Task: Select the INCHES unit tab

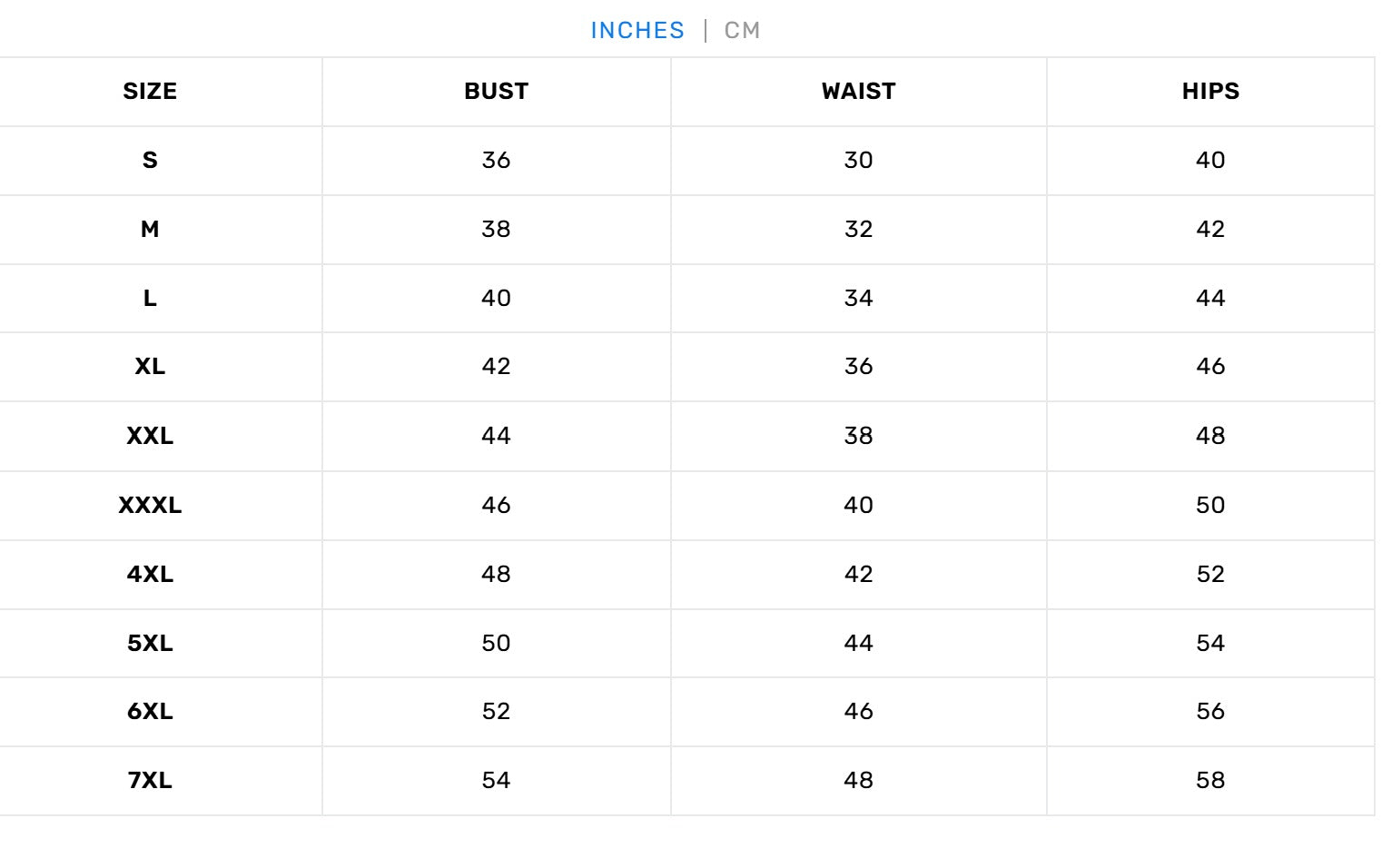Action: 637,31
